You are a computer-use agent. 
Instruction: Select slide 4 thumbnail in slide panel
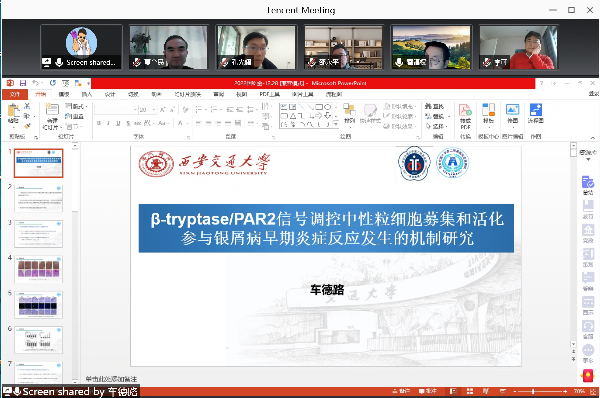point(38,269)
